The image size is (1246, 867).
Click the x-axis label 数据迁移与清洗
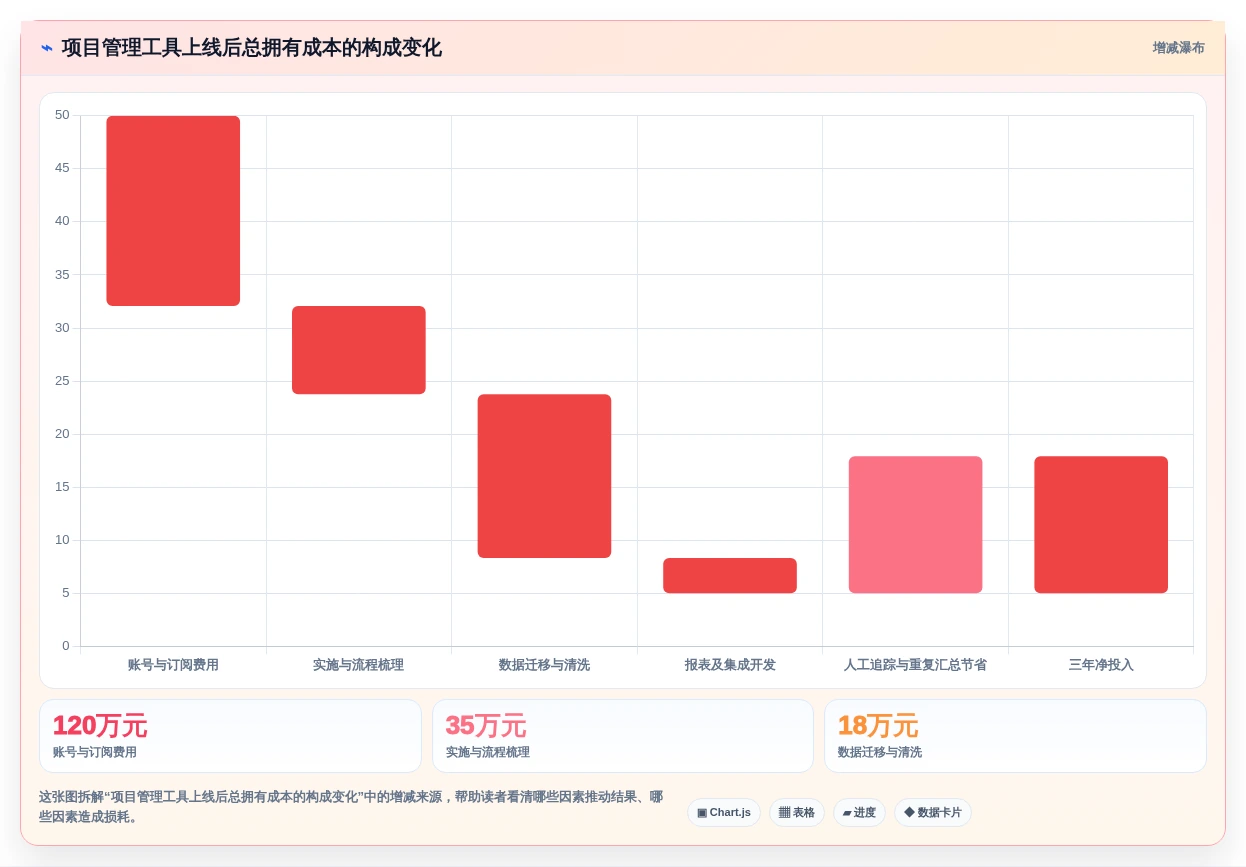point(544,665)
